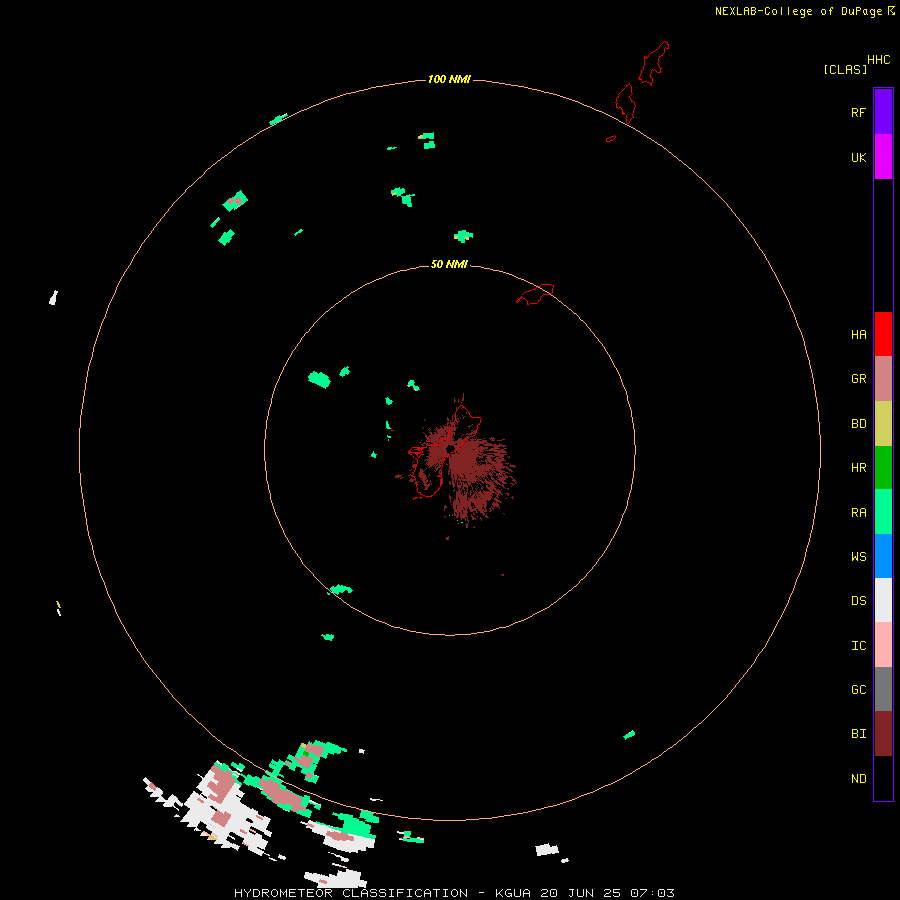Viewport: 900px width, 900px height.
Task: Click the RA light green legend swatch
Action: 883,512
